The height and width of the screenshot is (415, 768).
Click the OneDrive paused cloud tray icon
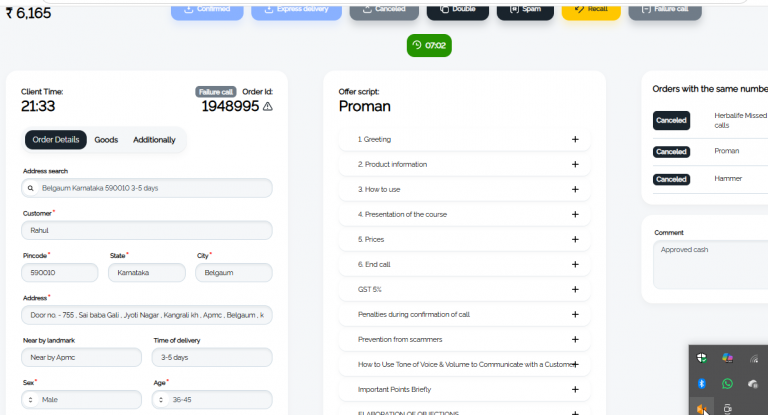(753, 384)
